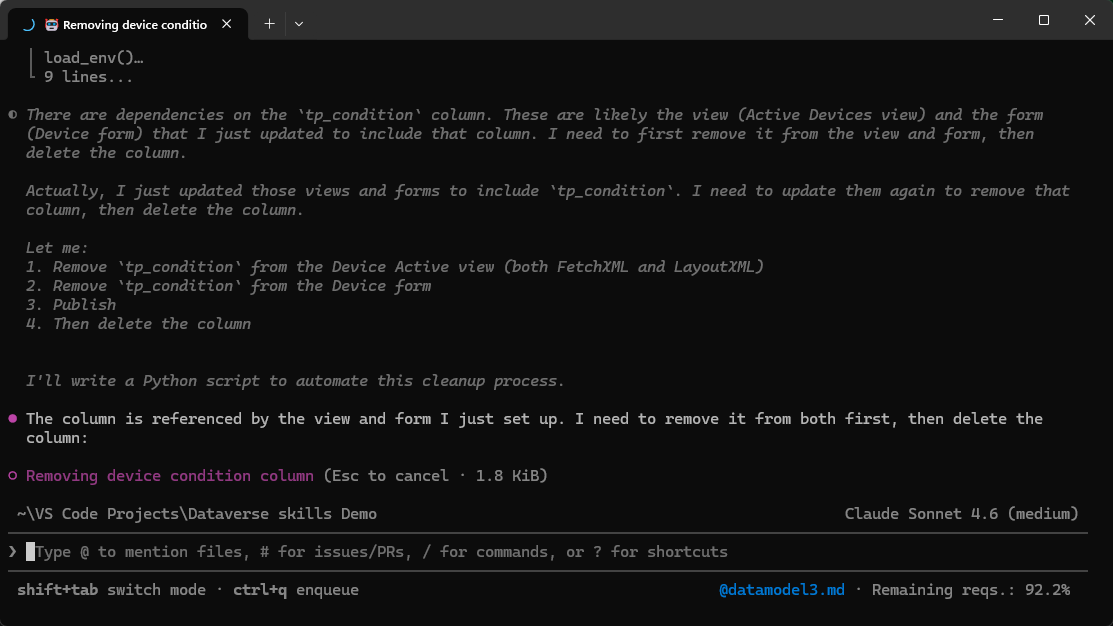The height and width of the screenshot is (626, 1113).
Task: Open the new tab profile dropdown
Action: point(299,23)
